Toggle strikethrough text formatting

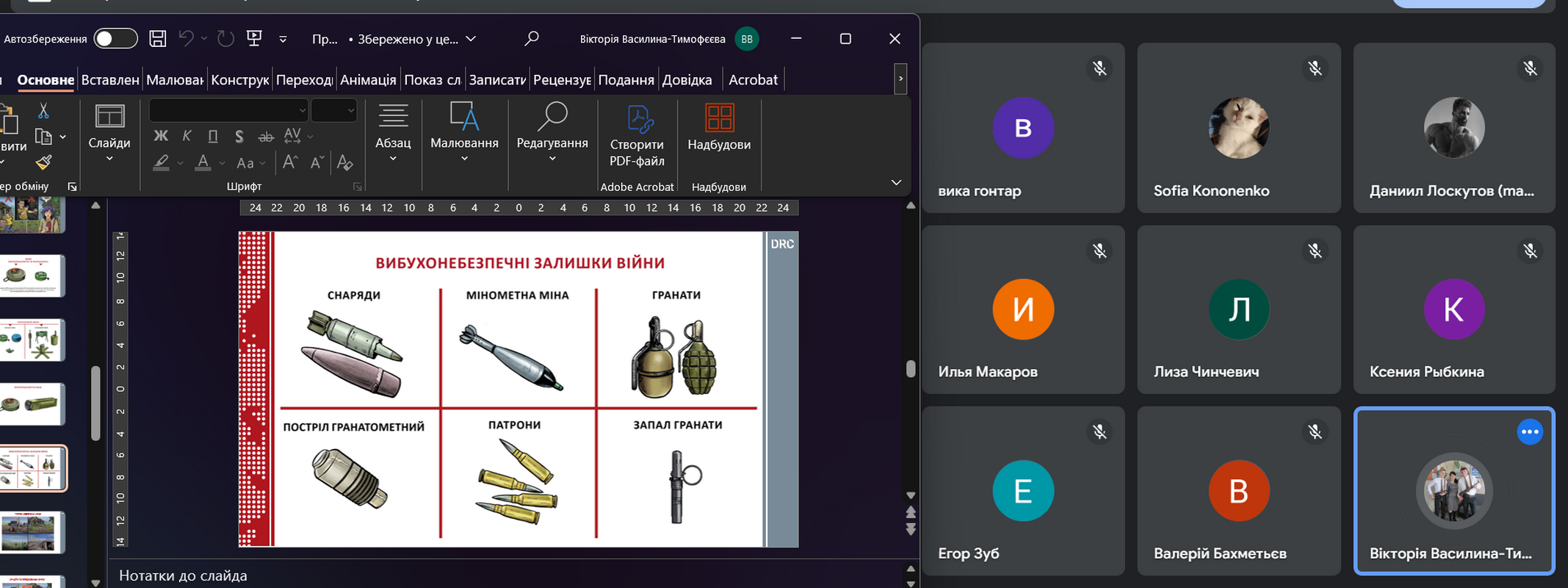tap(266, 136)
